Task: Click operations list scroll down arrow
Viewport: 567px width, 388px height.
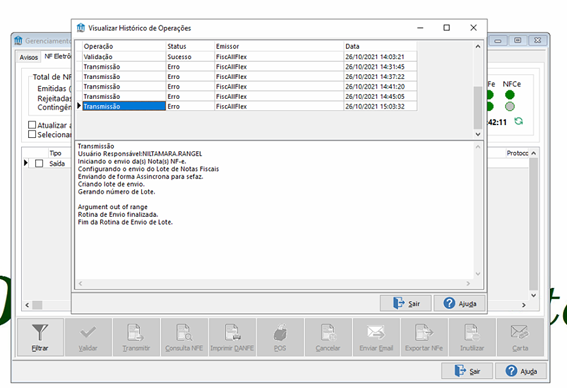Action: 478,134
